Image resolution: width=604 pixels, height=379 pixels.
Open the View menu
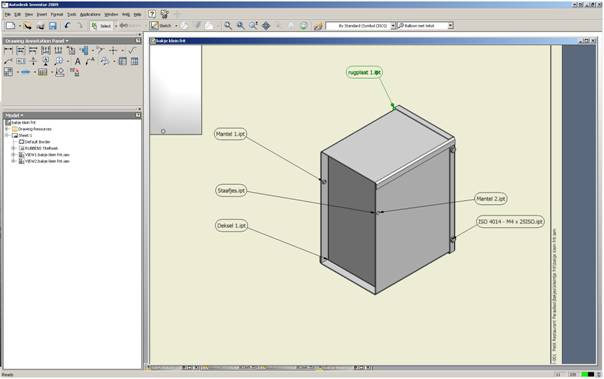tap(29, 15)
